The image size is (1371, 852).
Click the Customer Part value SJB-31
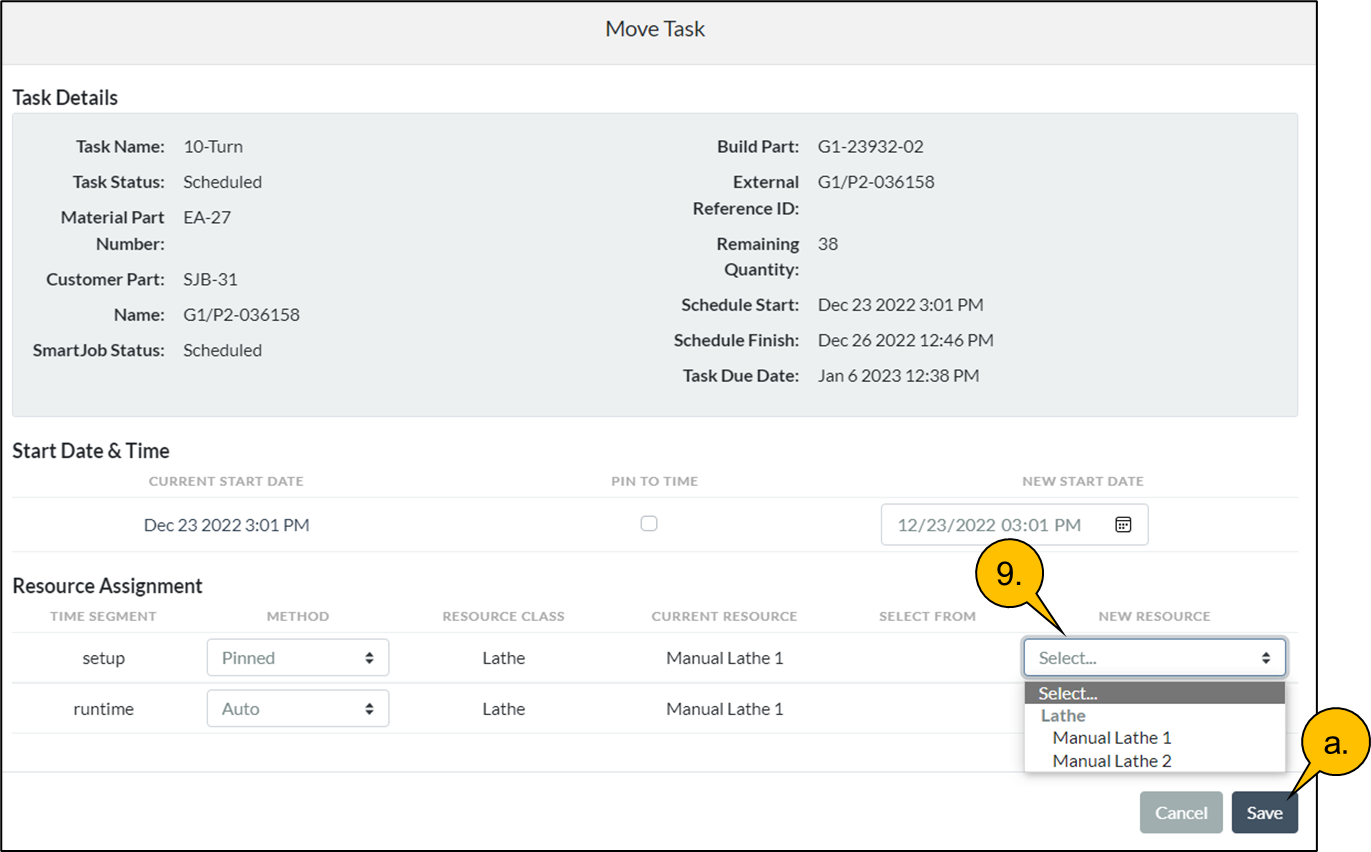click(x=210, y=279)
